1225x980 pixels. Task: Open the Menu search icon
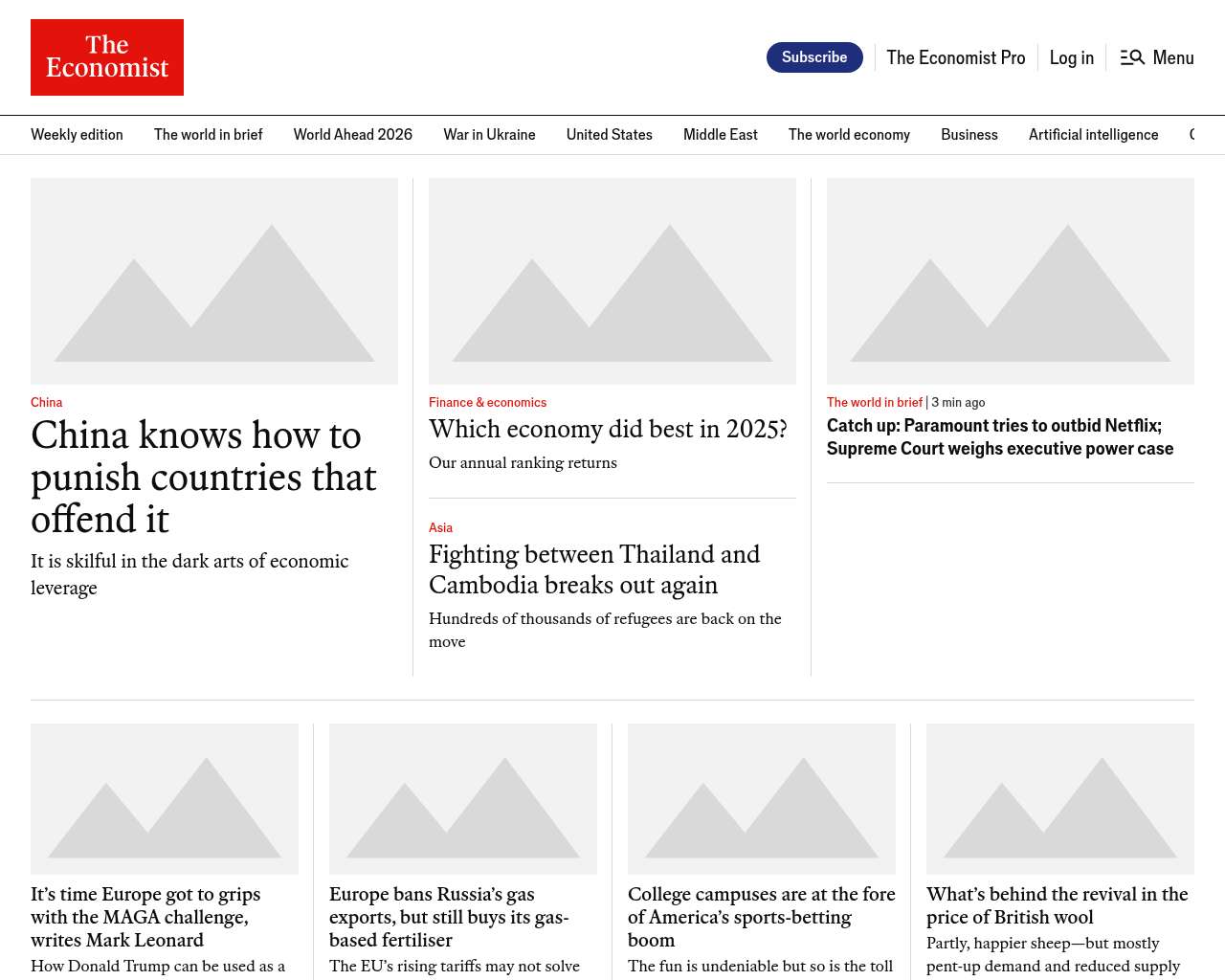1133,57
